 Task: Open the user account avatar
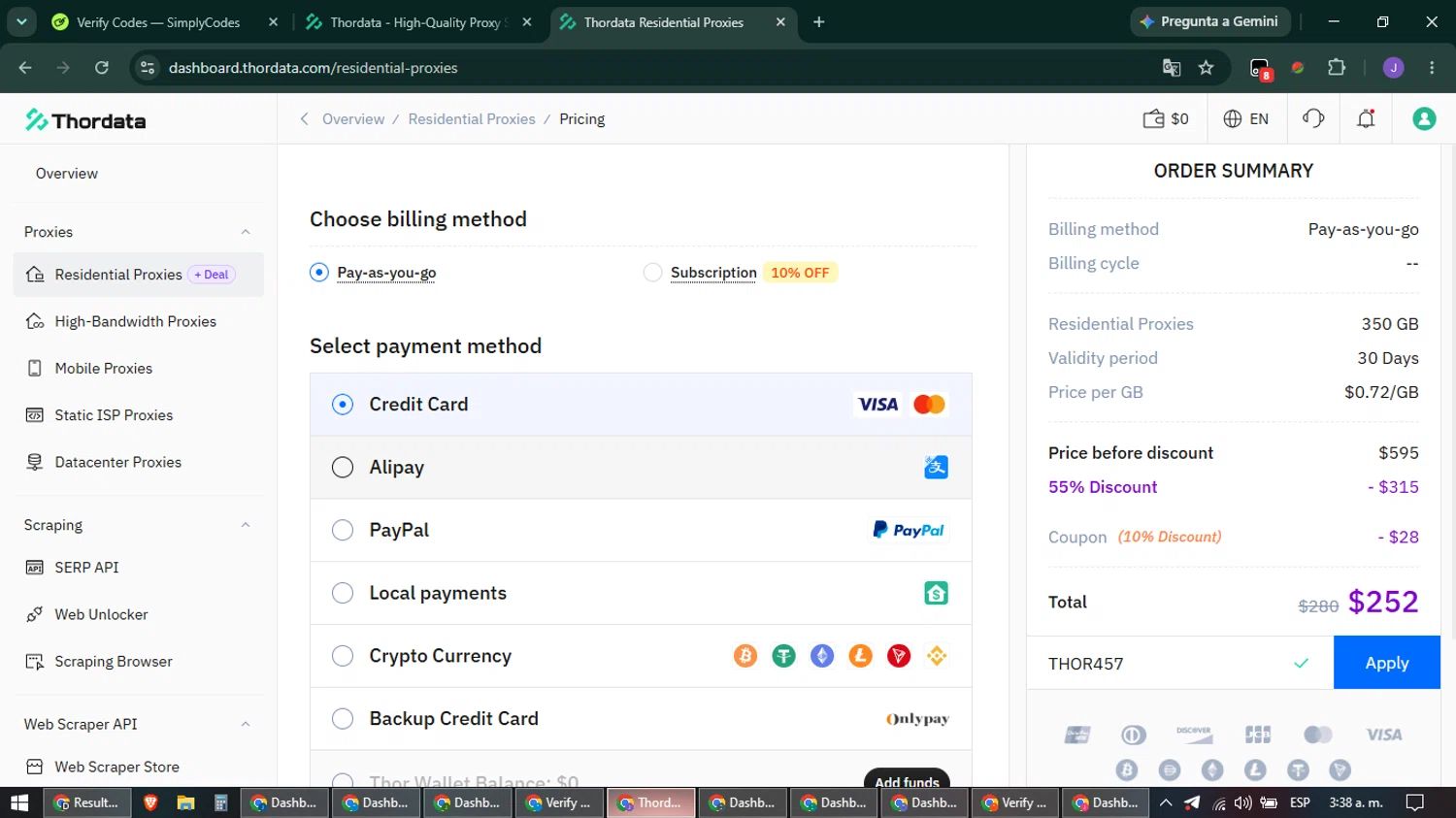tap(1424, 118)
